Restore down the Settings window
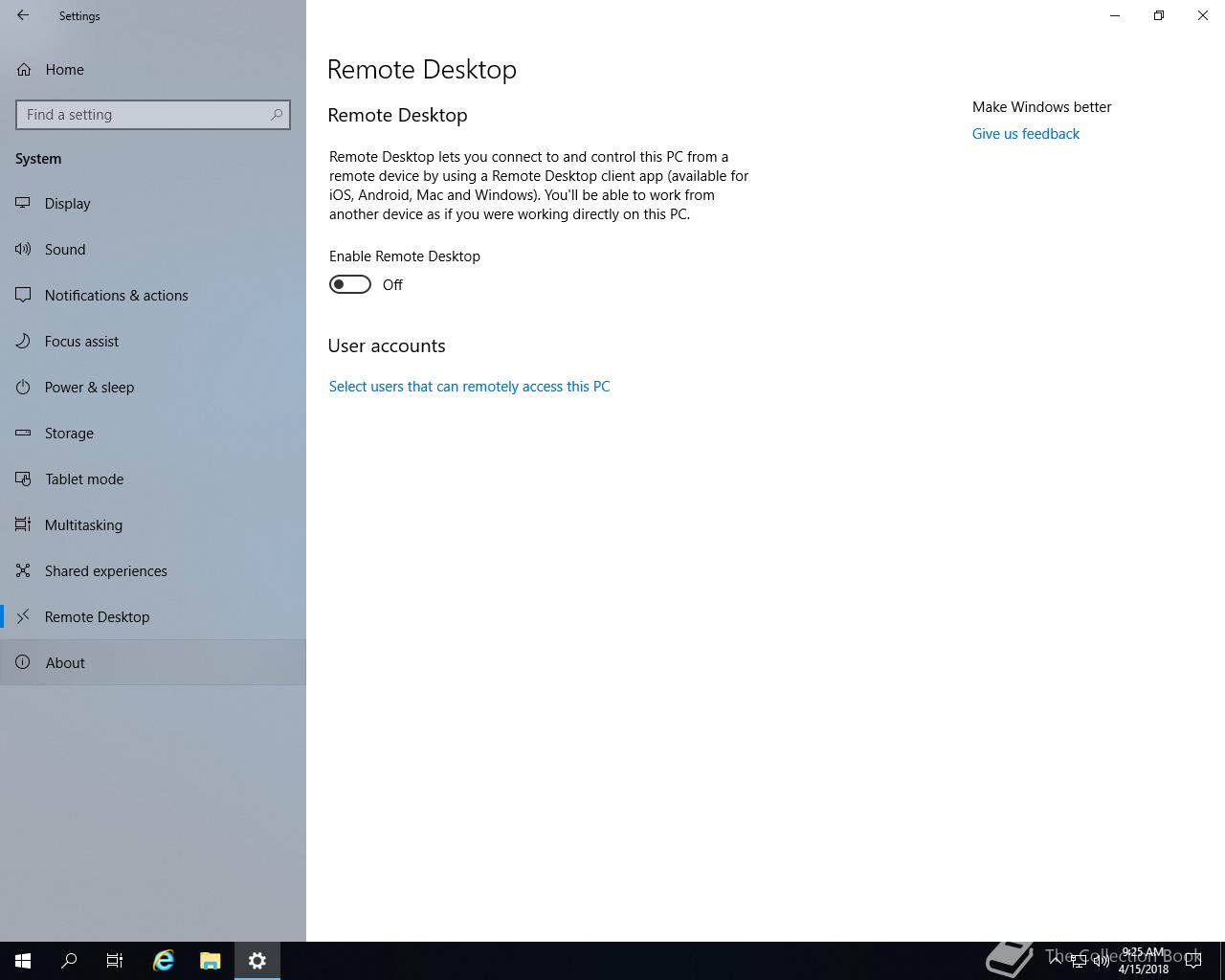This screenshot has height=980, width=1225. tap(1159, 15)
